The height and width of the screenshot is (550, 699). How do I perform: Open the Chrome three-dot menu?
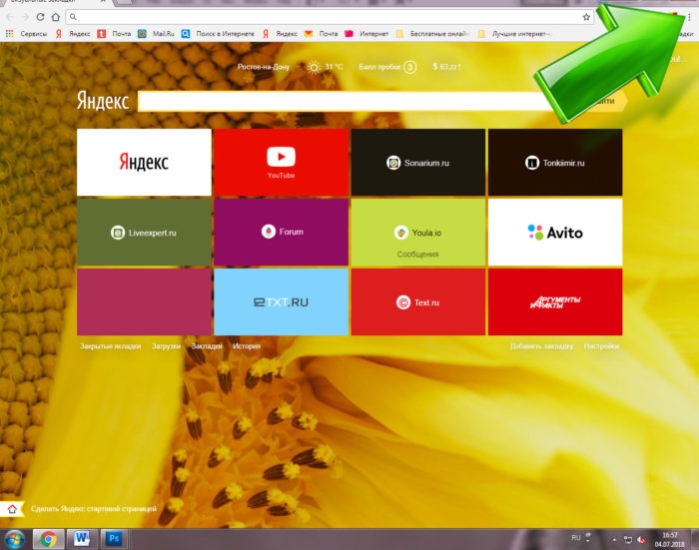[689, 17]
